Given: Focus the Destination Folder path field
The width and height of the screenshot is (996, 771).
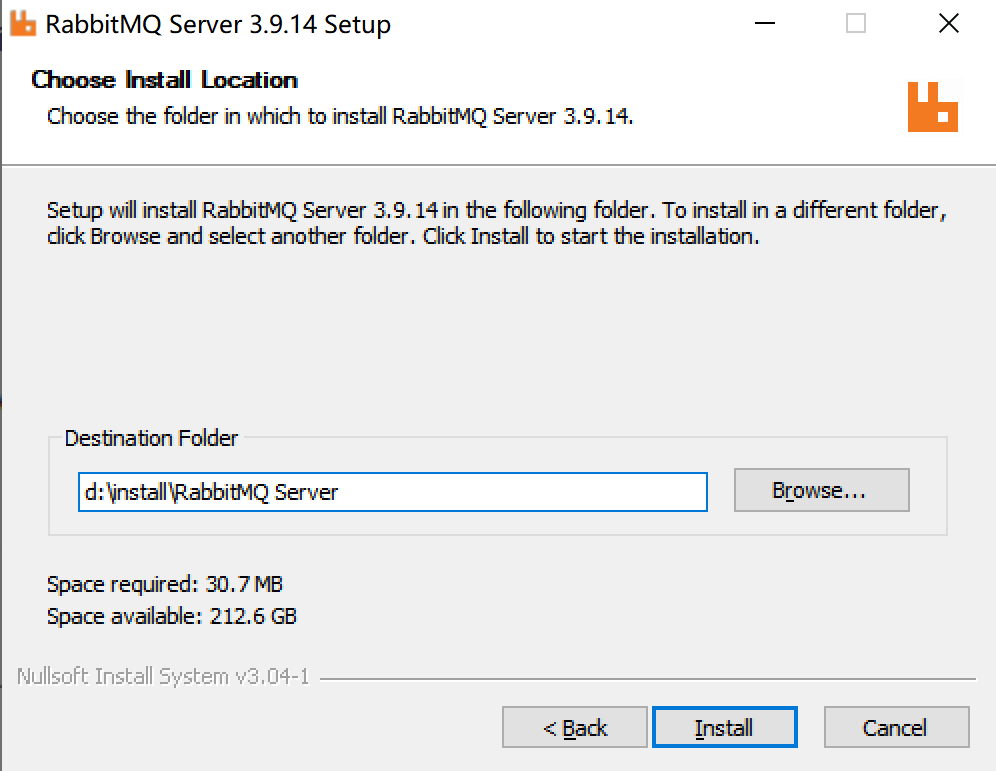Looking at the screenshot, I should pos(393,492).
